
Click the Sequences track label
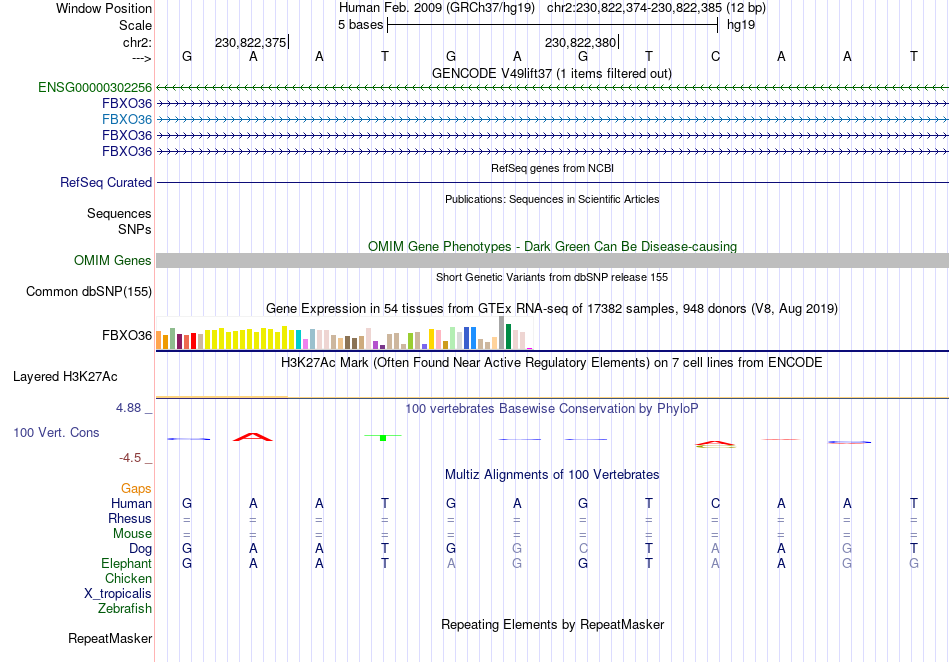pos(119,213)
